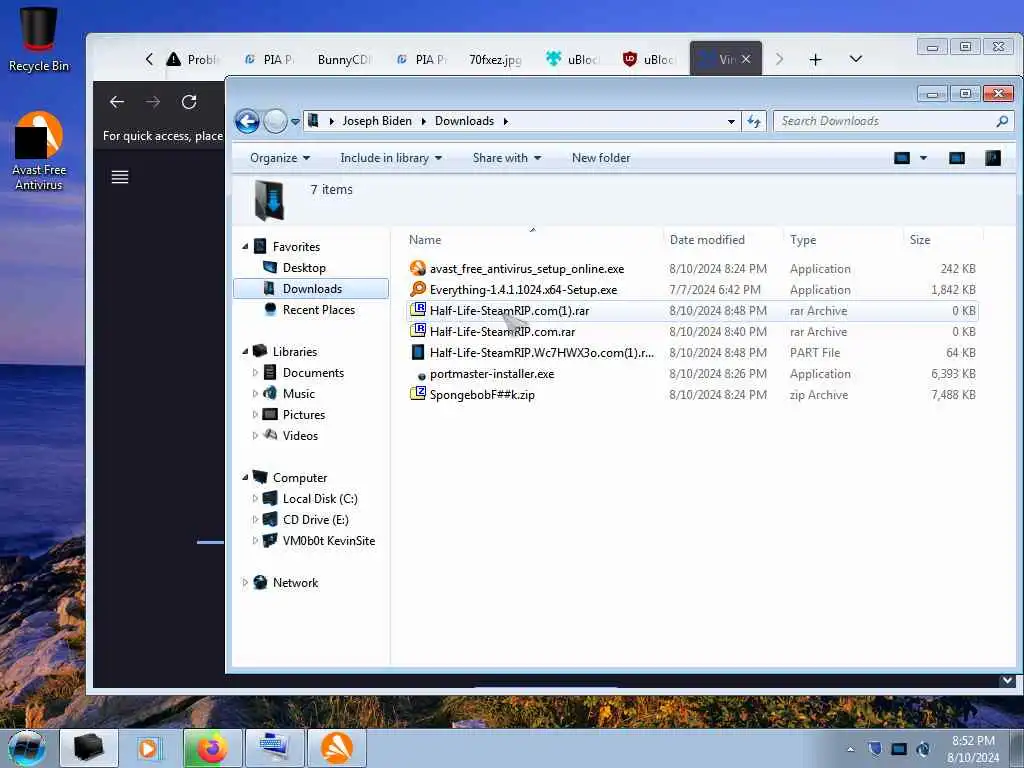Sort files by Type column header

point(803,240)
